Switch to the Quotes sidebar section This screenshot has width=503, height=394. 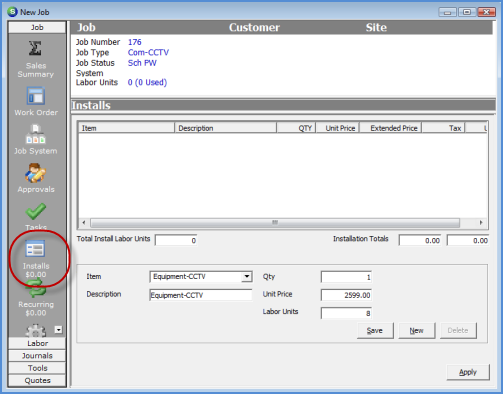click(37, 380)
